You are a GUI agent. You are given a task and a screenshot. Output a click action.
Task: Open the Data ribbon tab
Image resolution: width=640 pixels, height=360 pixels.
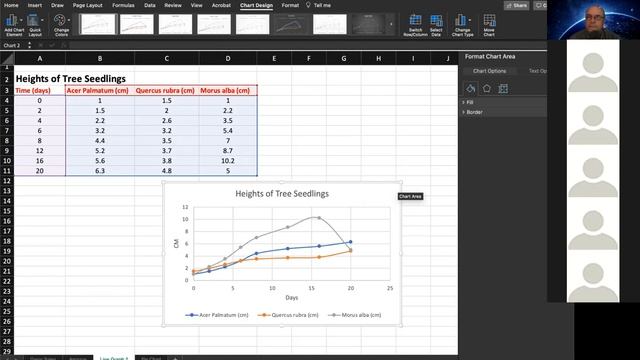[150, 5]
